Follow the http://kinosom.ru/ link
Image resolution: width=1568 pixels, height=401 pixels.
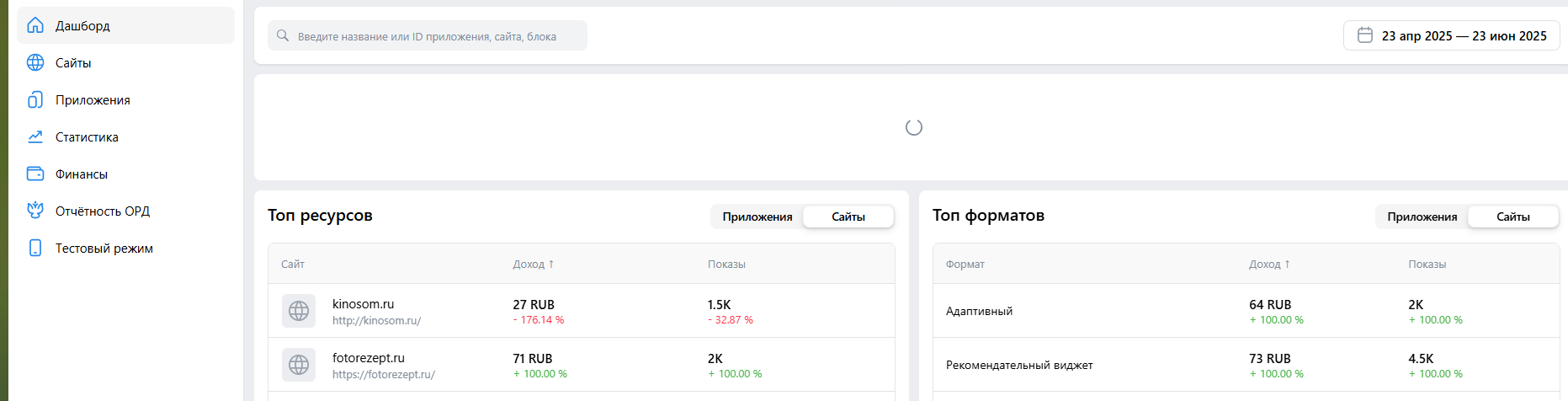pyautogui.click(x=377, y=320)
